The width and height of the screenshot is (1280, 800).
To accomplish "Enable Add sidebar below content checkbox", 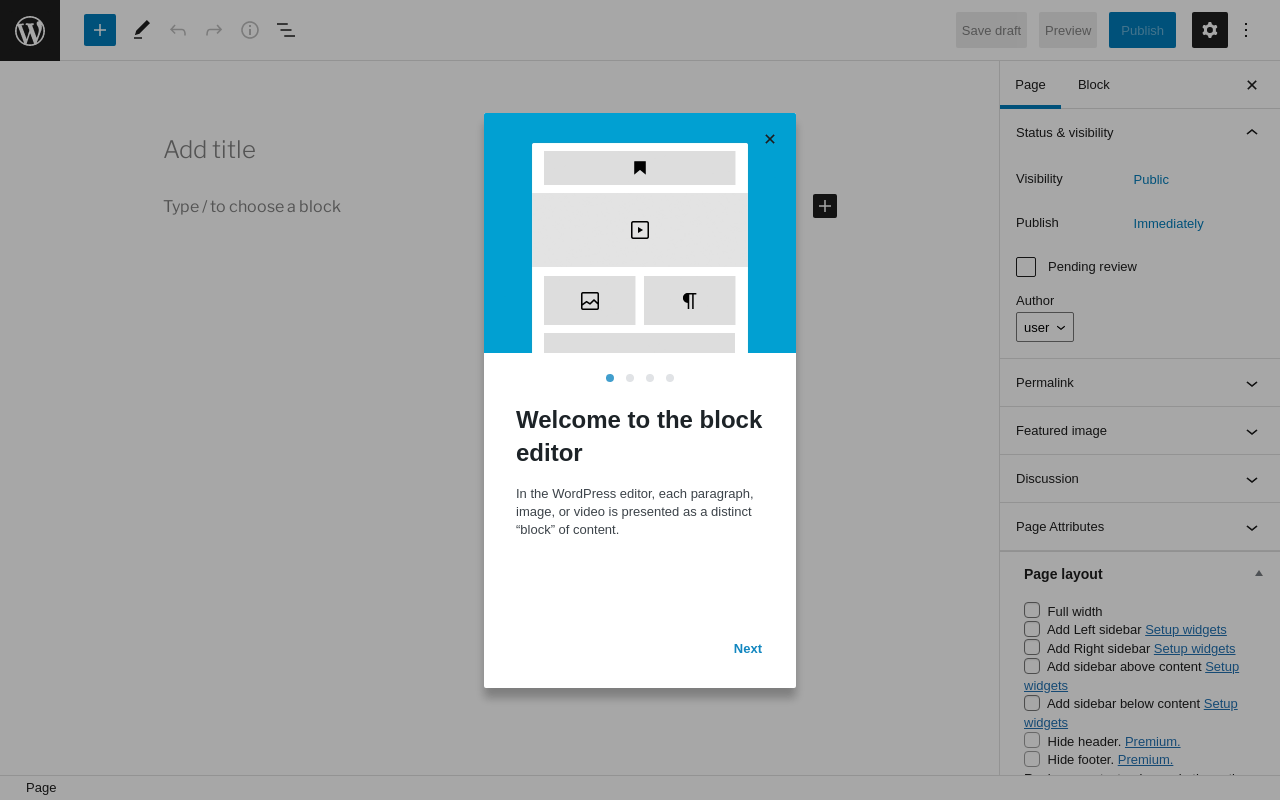I will (1032, 703).
